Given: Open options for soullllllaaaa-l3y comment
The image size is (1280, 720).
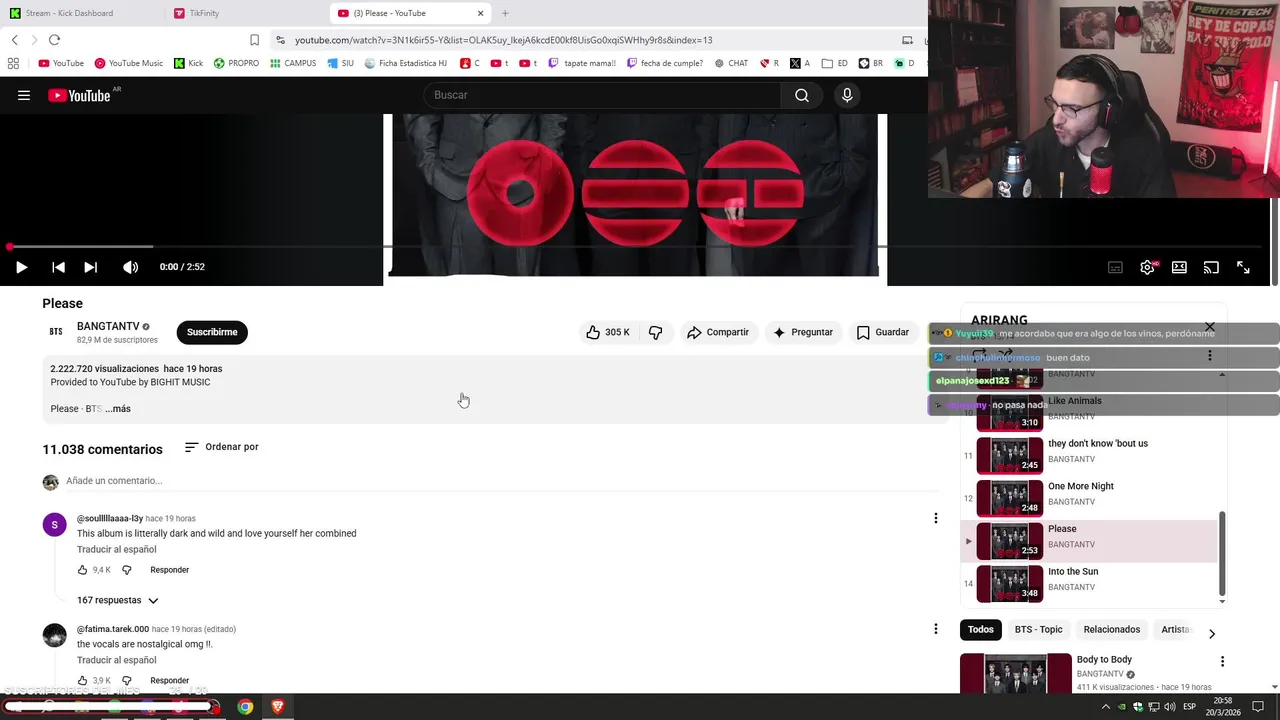Looking at the screenshot, I should click(x=935, y=518).
